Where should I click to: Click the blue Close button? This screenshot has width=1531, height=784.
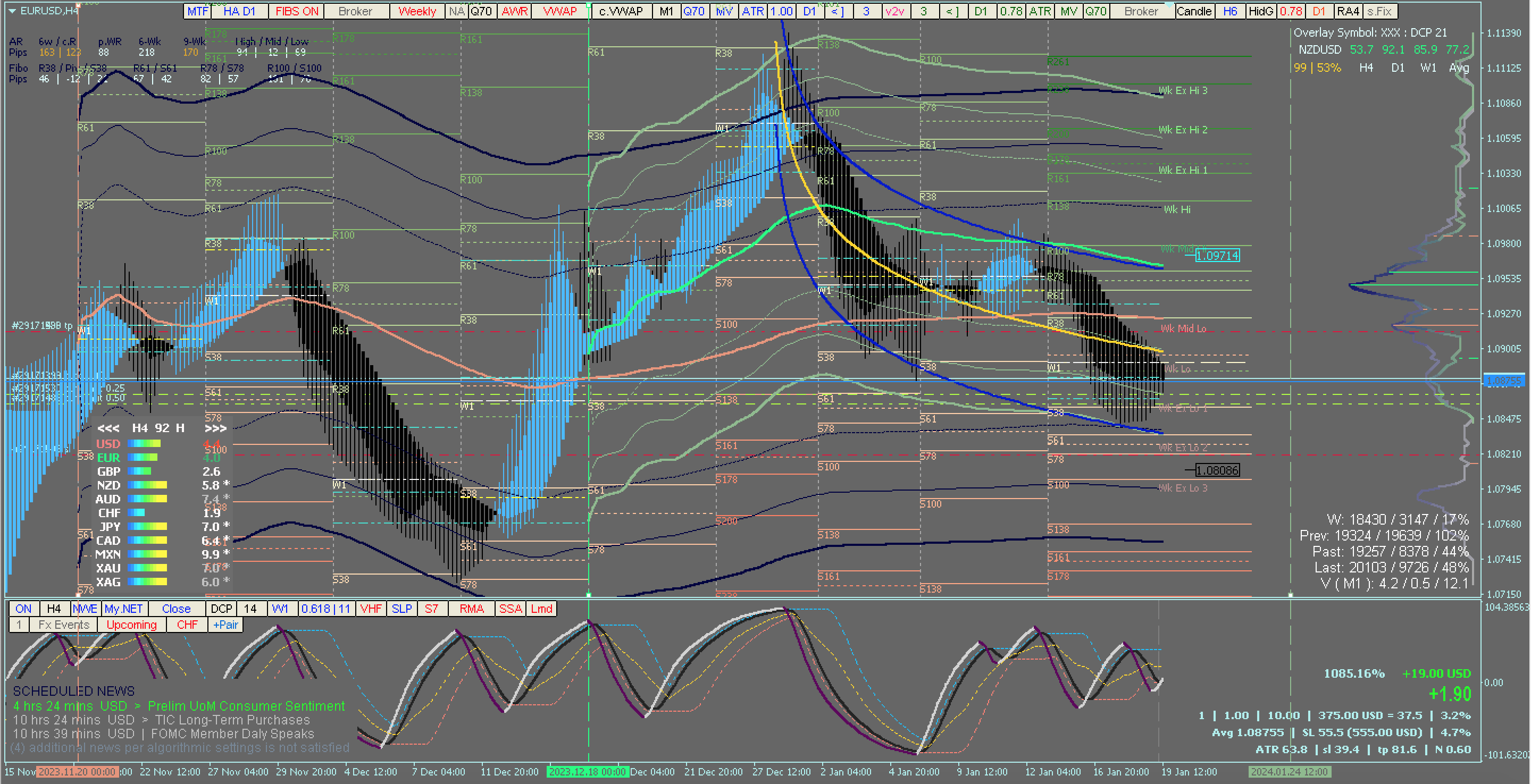pyautogui.click(x=176, y=609)
